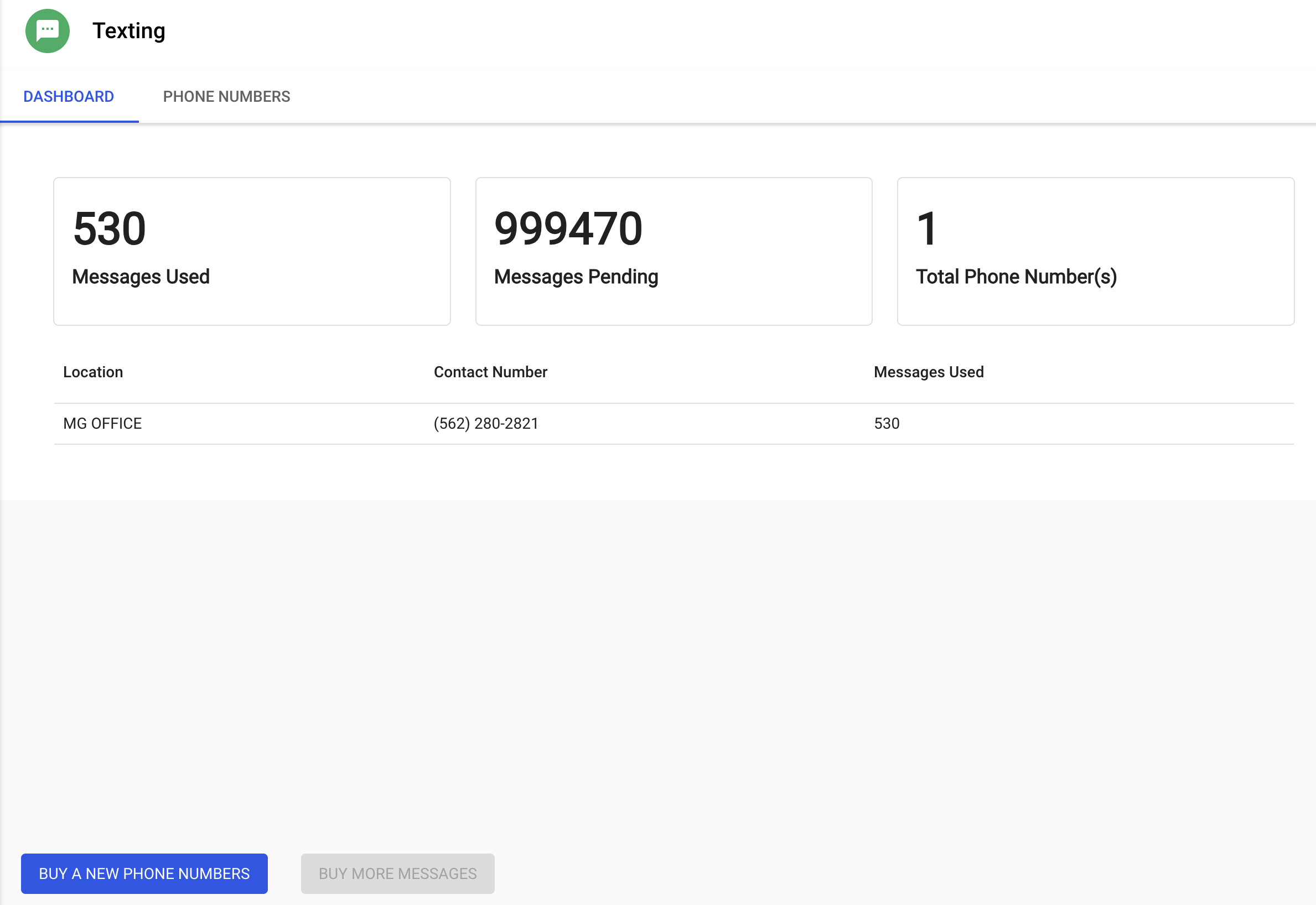Select the MG OFFICE location cell

tap(102, 424)
